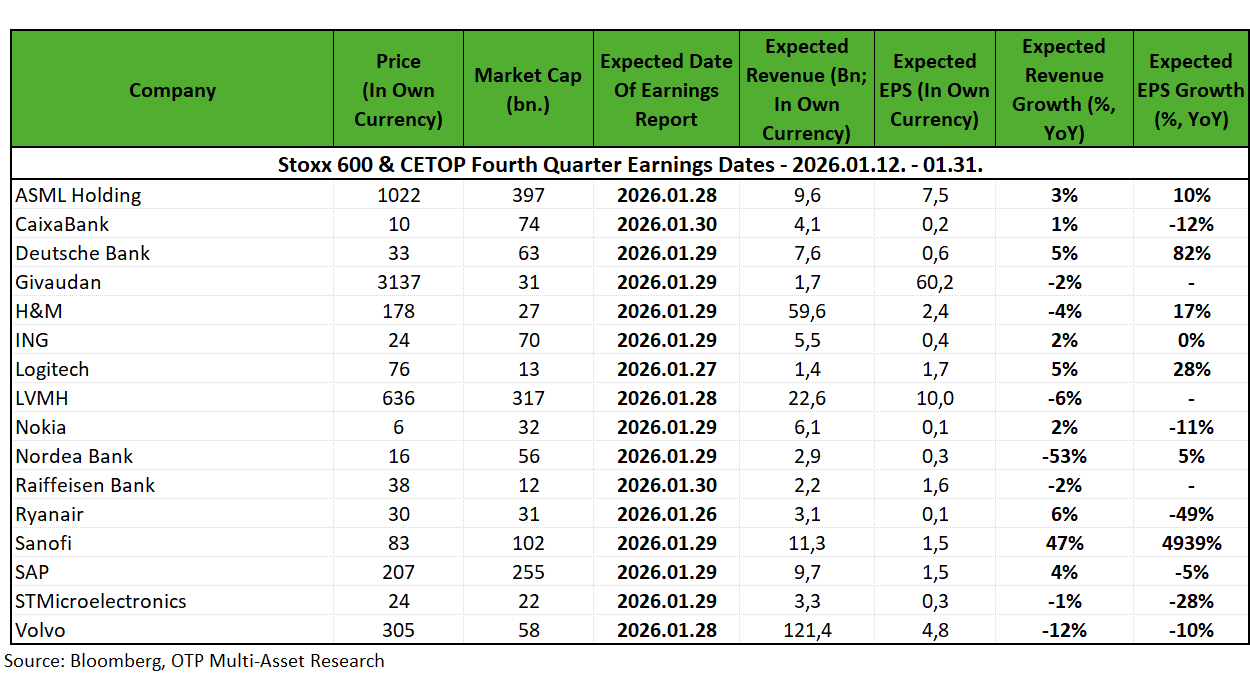Image resolution: width=1250 pixels, height=674 pixels.
Task: Select Logitech EPS growth 28%
Action: tap(1191, 369)
